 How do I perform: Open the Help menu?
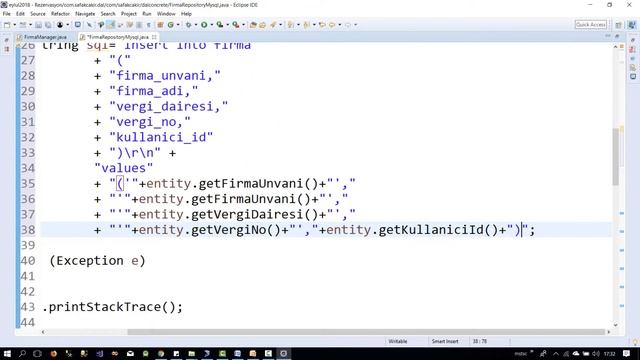[186, 14]
